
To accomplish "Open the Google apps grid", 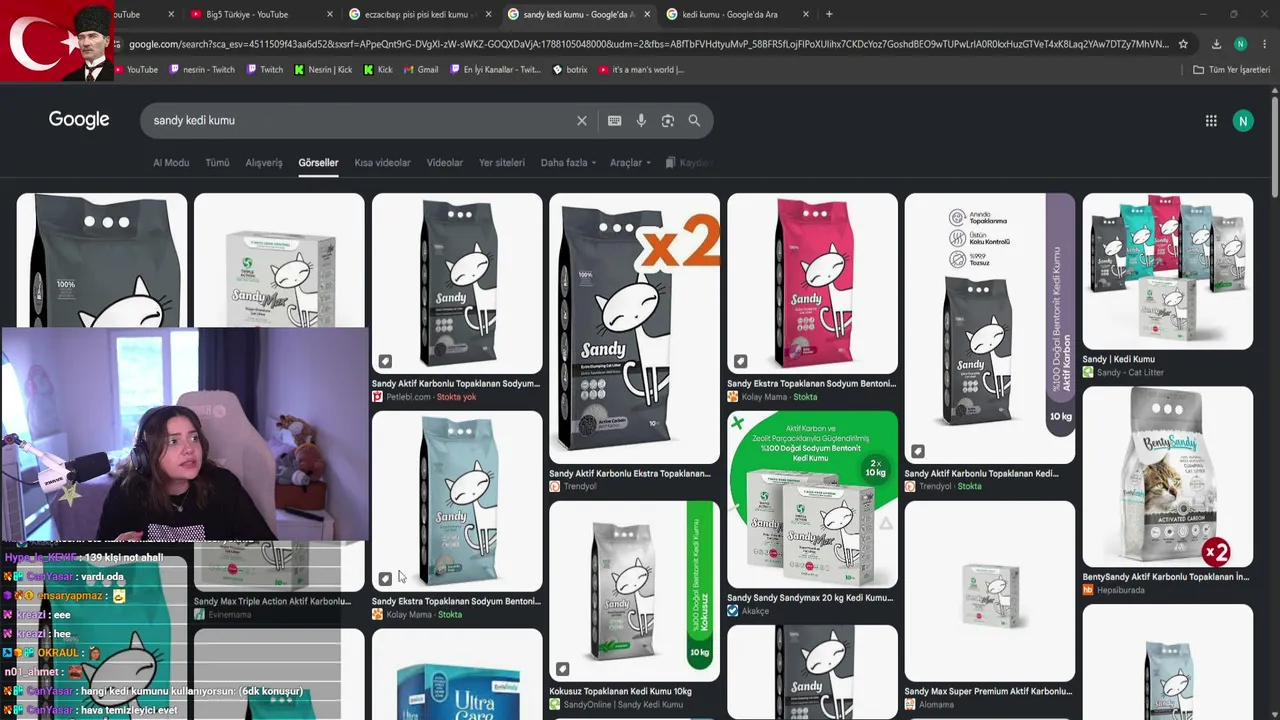I will (1211, 121).
